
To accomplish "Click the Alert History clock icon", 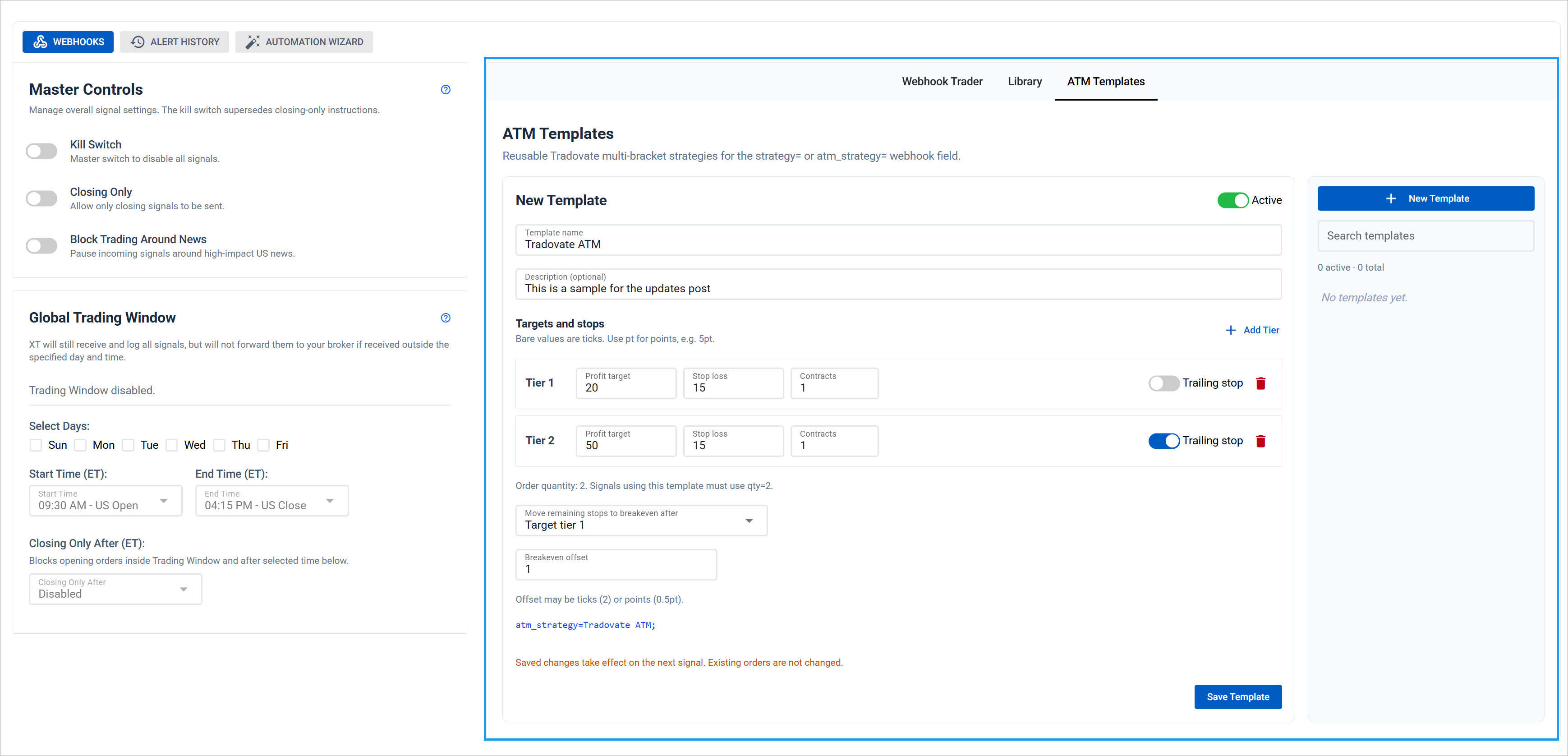I will pos(138,42).
